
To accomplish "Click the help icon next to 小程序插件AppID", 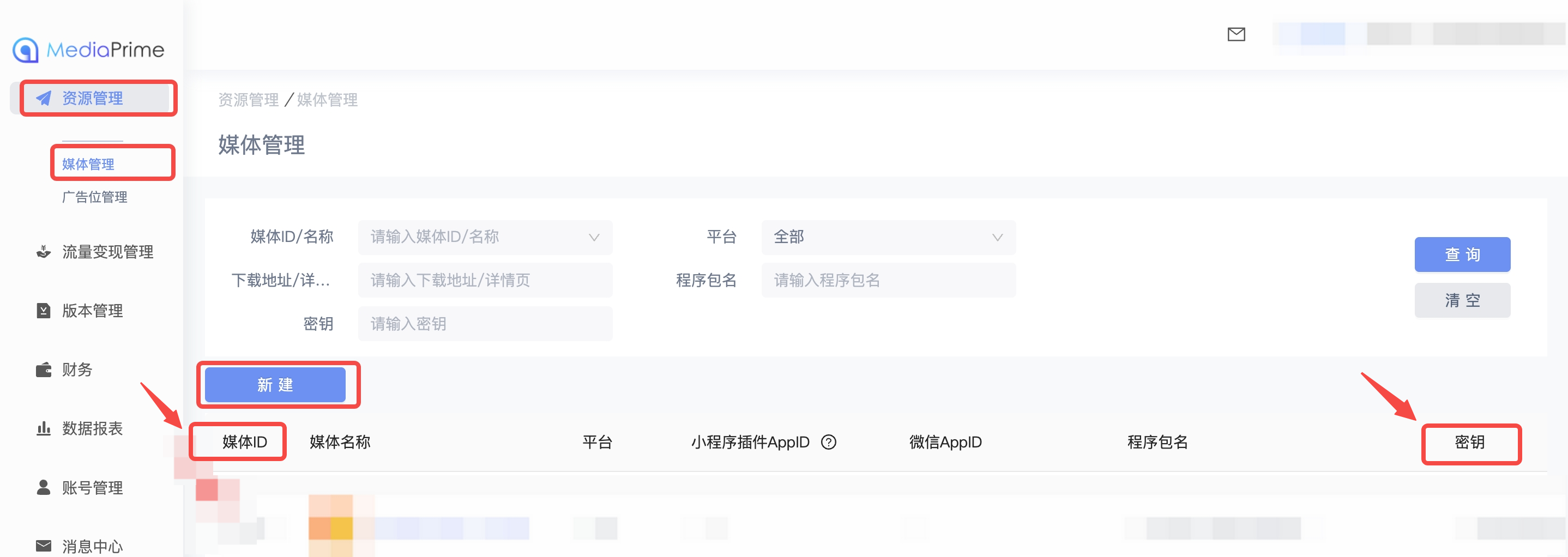I will (x=829, y=442).
